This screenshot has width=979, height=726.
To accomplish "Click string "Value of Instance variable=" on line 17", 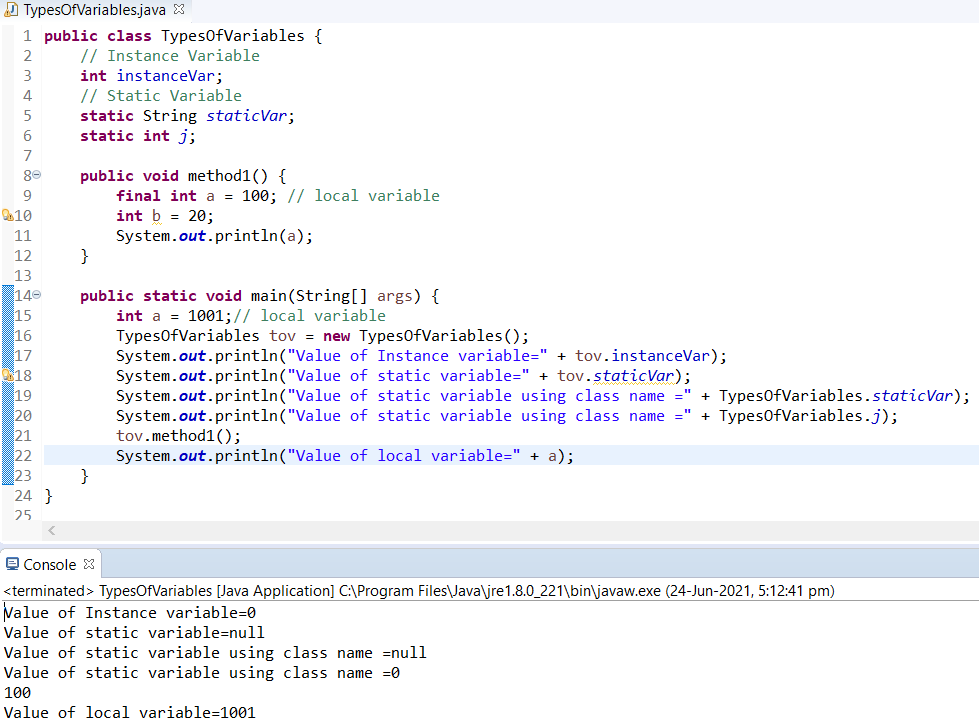I will (x=417, y=356).
